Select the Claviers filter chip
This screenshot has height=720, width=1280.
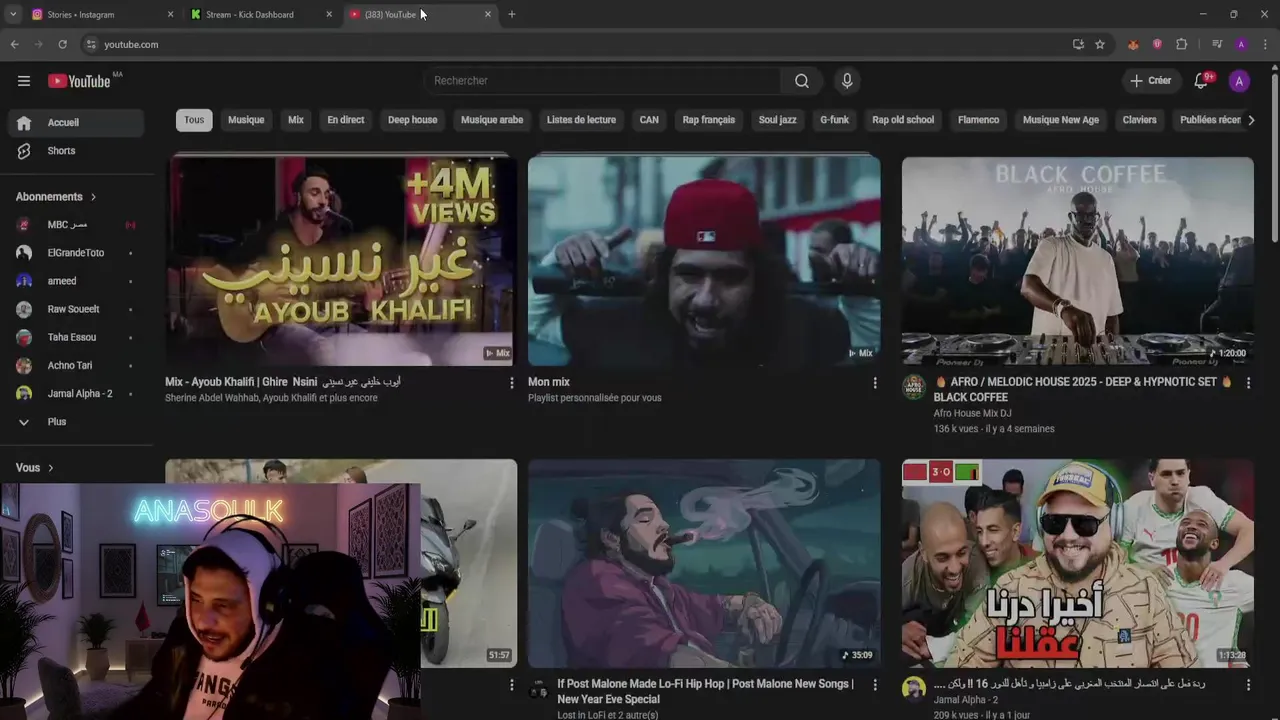pyautogui.click(x=1139, y=120)
